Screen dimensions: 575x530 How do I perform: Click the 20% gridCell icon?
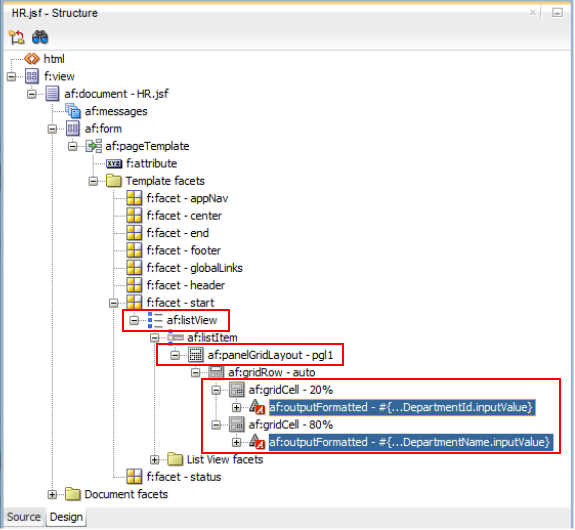237,390
